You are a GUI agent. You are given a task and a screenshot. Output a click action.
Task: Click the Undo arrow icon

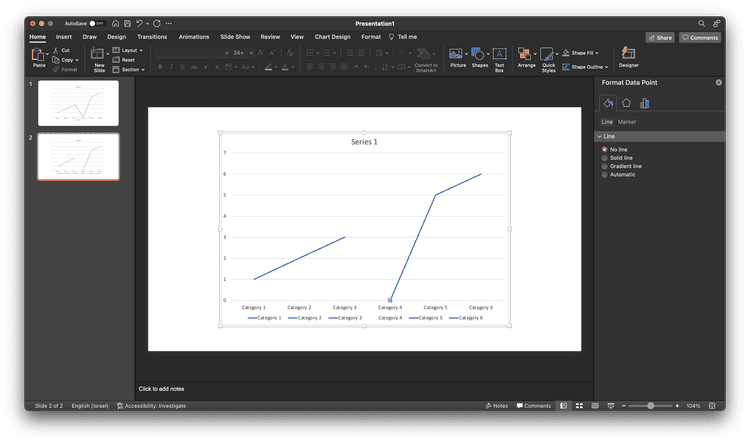[139, 23]
